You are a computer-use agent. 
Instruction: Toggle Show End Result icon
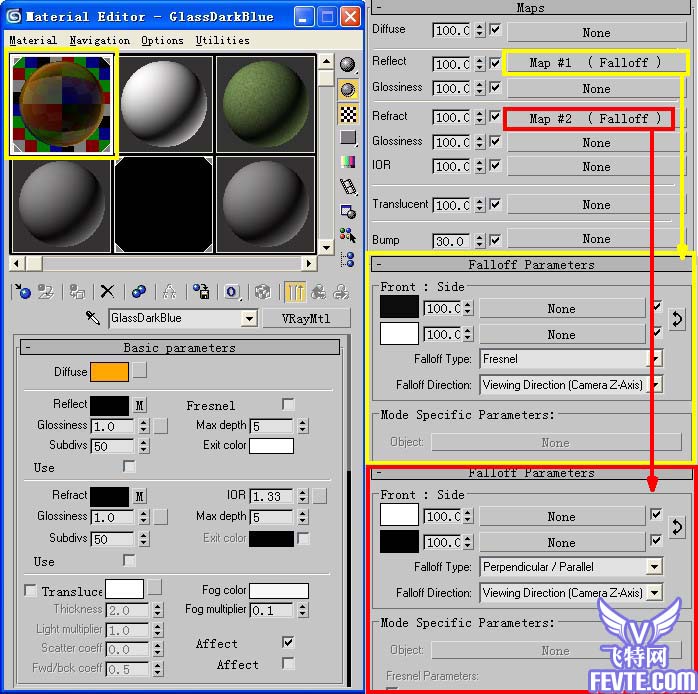pyautogui.click(x=295, y=292)
